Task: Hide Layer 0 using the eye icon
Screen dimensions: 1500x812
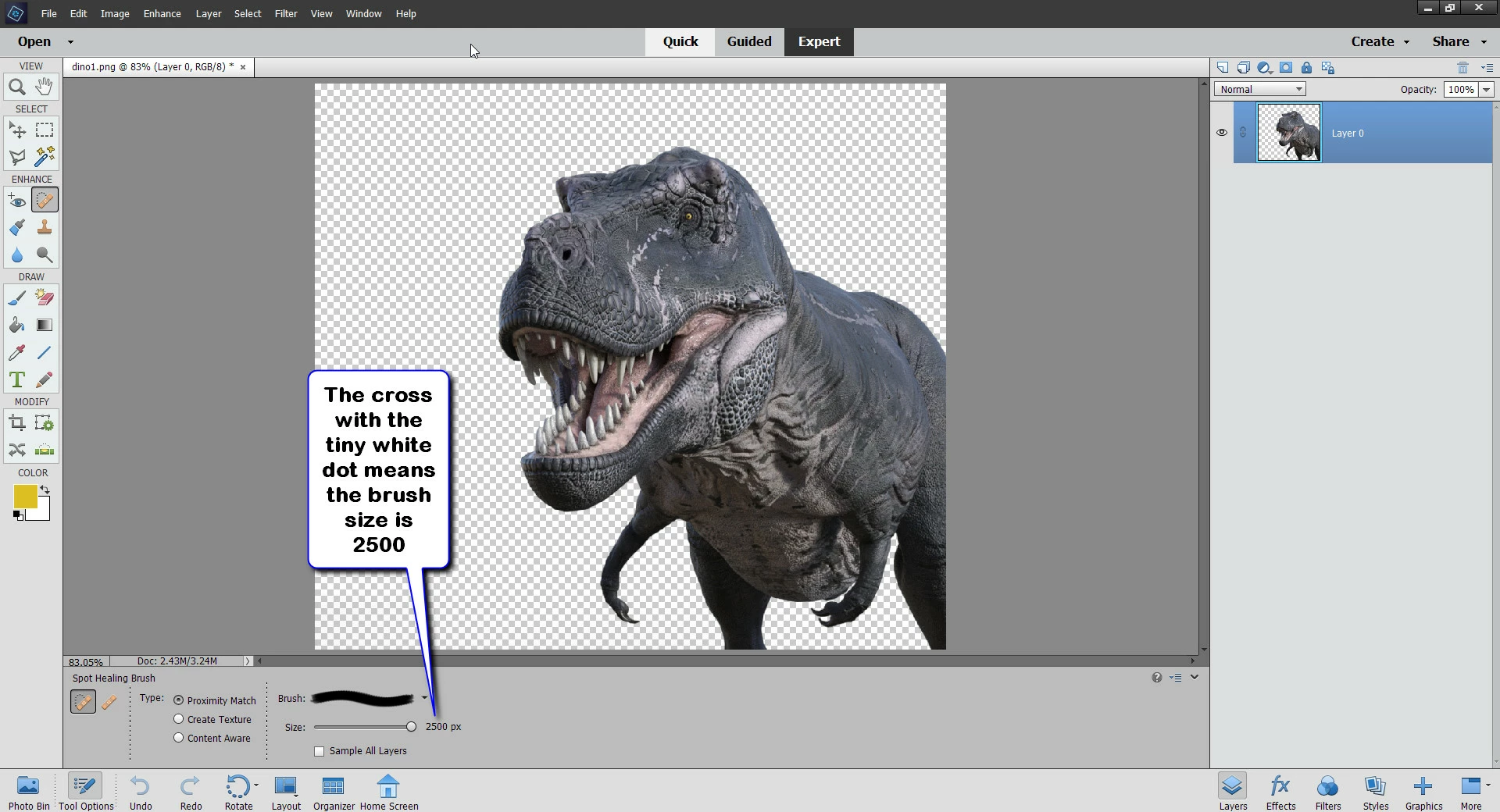Action: click(x=1222, y=133)
